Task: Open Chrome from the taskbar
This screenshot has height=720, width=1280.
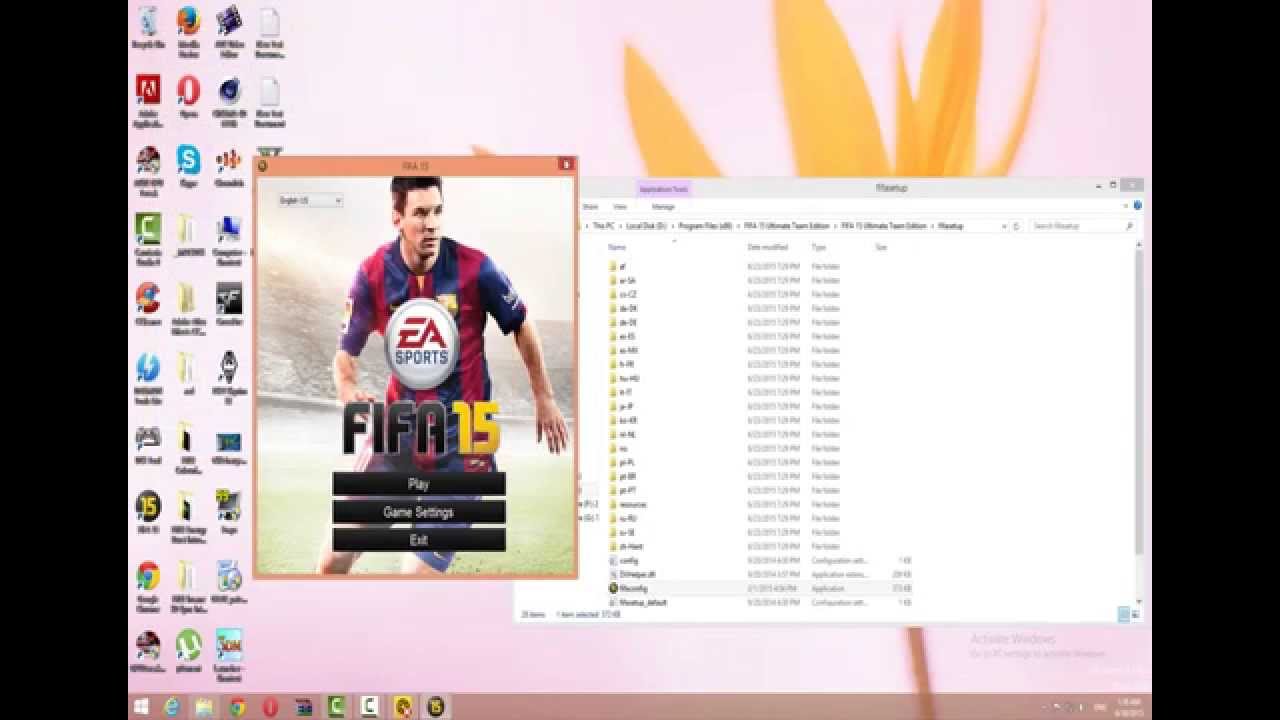Action: pos(237,707)
